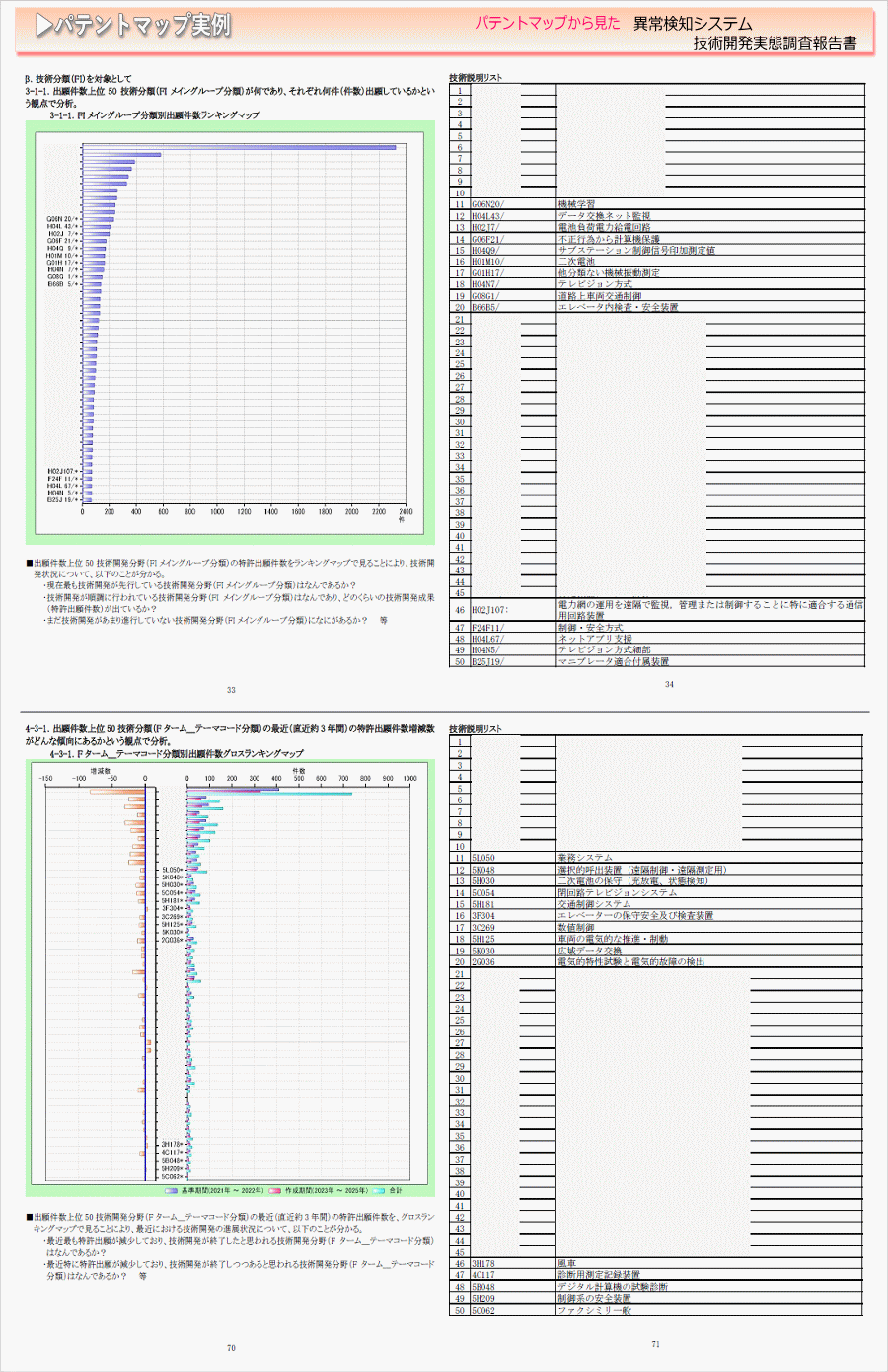
Task: Click the white arrow icon beside パテントマップ実例
Action: [44, 26]
